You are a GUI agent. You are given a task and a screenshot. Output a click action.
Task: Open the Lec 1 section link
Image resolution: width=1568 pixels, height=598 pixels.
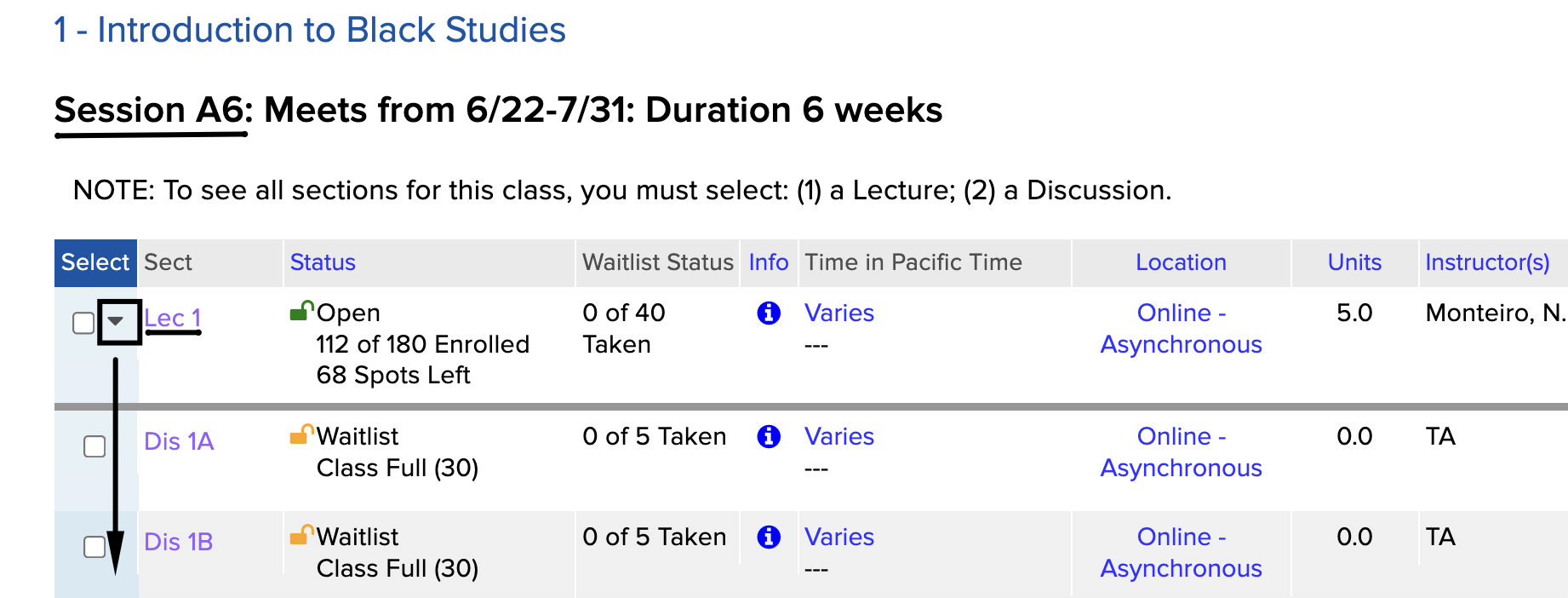(173, 318)
